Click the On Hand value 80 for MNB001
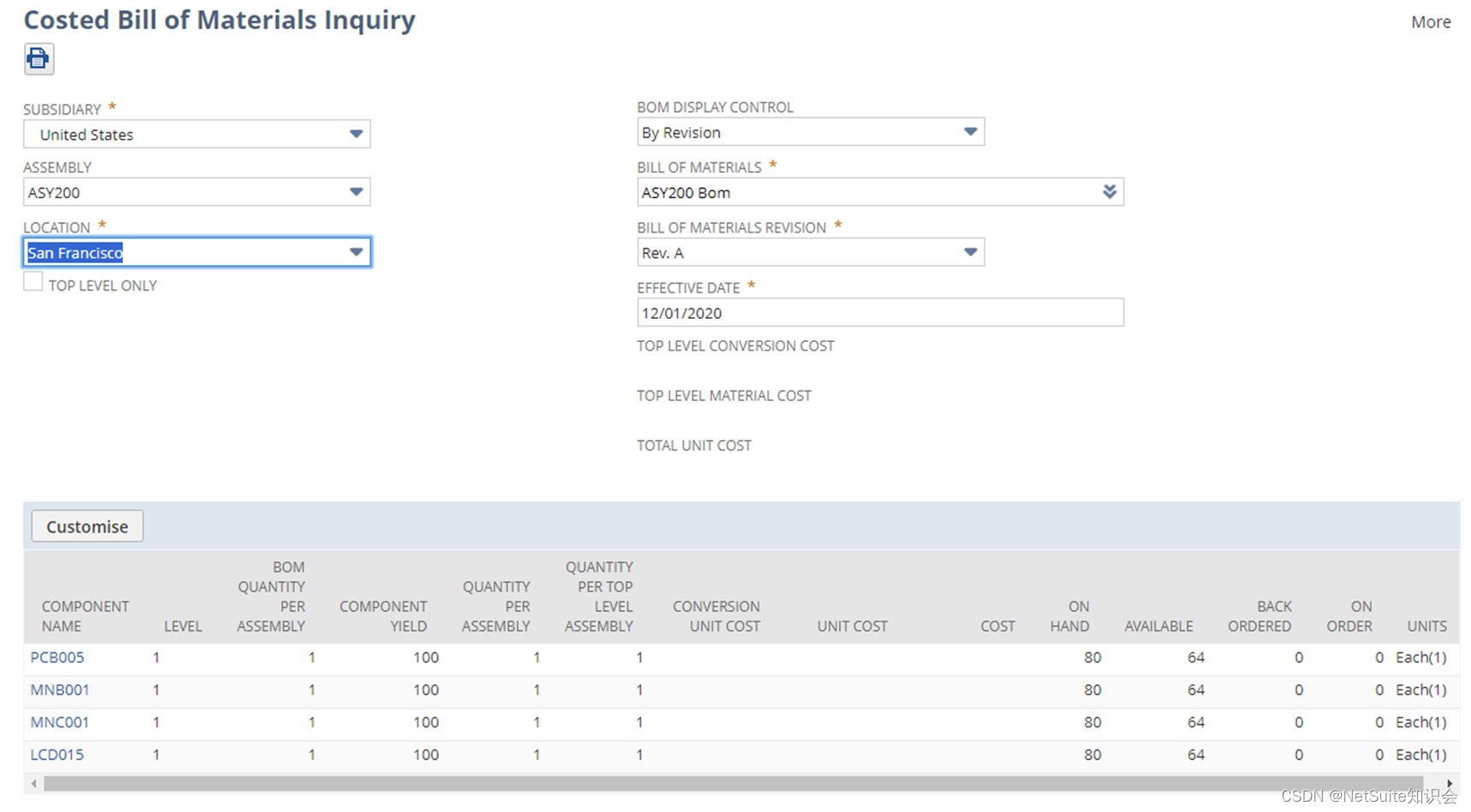This screenshot has width=1471, height=812. point(1092,690)
